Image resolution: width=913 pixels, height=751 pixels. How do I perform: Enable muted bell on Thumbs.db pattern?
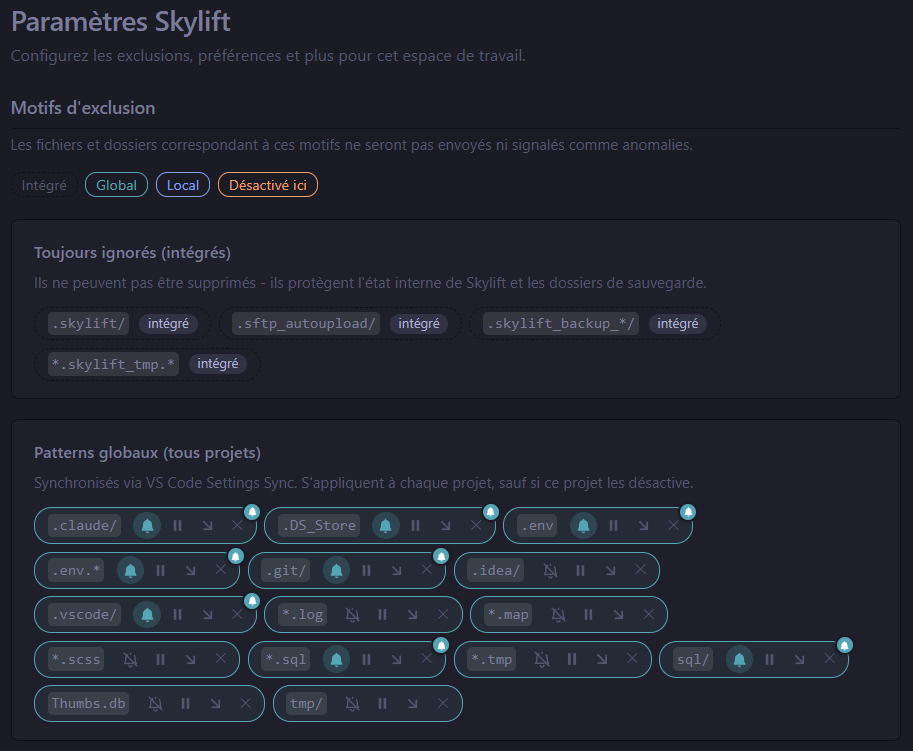pyautogui.click(x=155, y=704)
